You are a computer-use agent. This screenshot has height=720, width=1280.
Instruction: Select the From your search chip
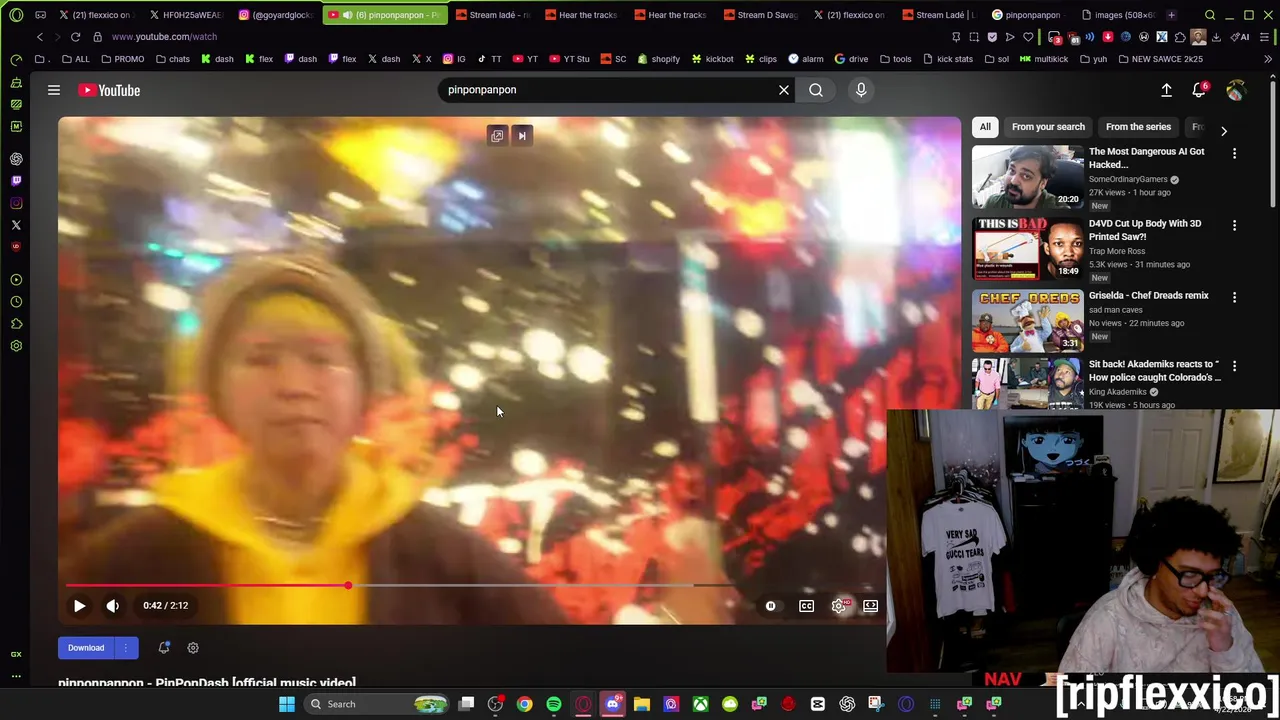point(1048,127)
